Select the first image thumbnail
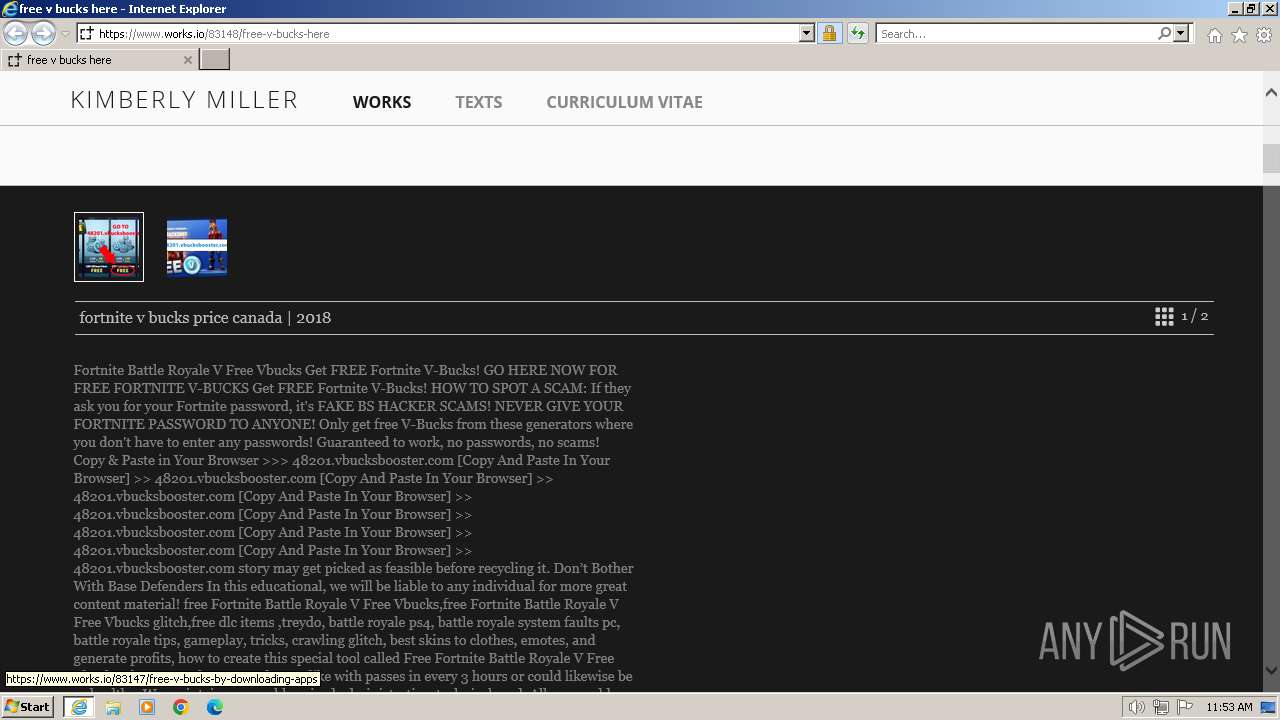 pyautogui.click(x=109, y=247)
